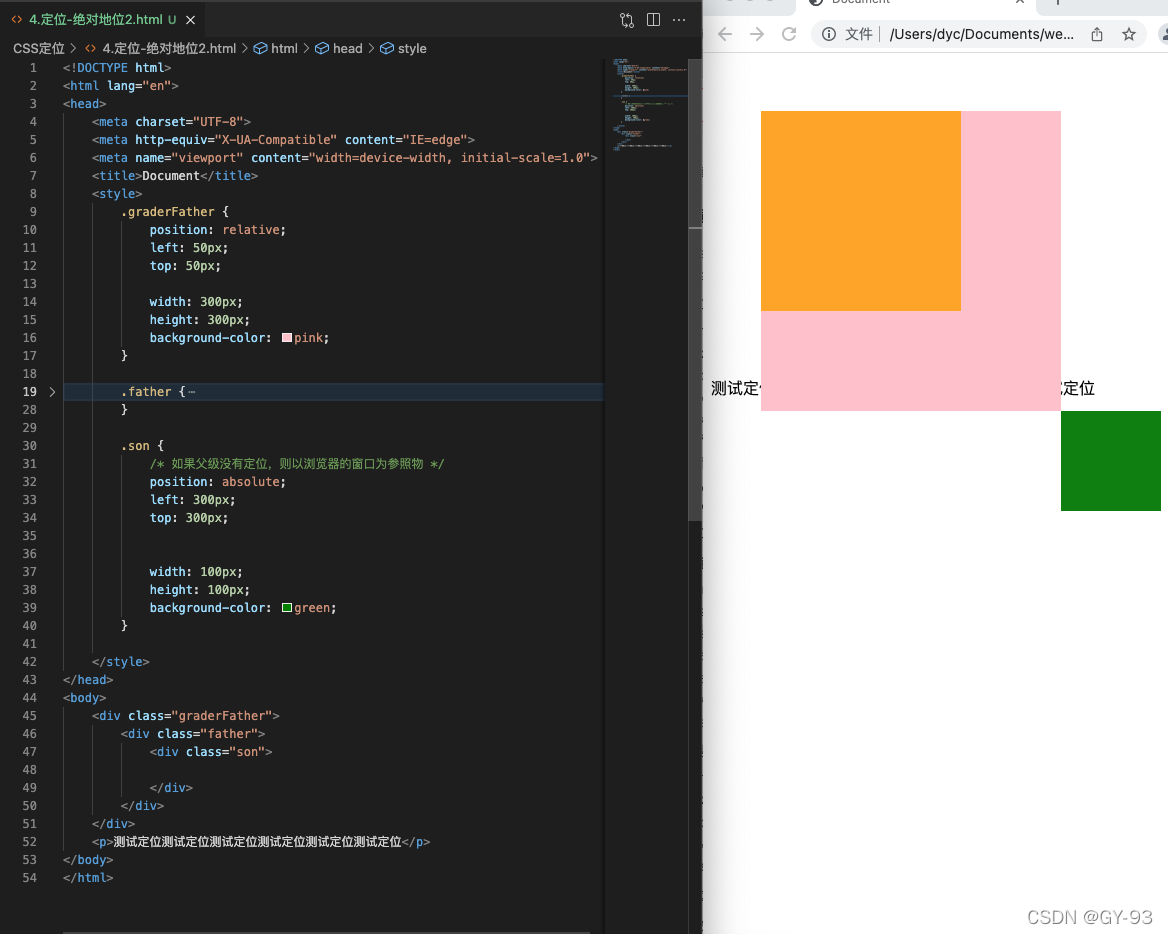
Task: Share this page from address bar
Action: point(1096,34)
